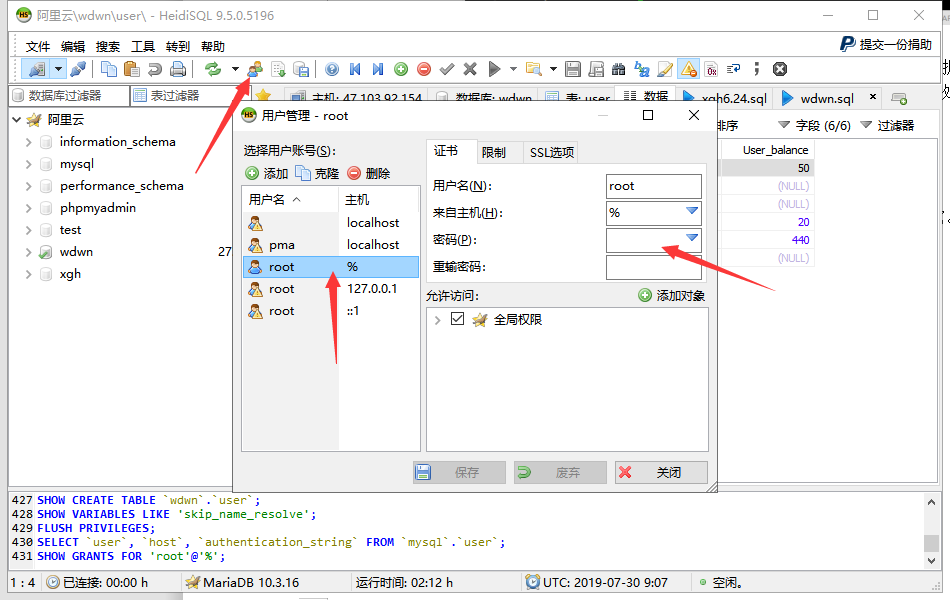This screenshot has width=950, height=600.
Task: Click the semicolon delimiter toolbar icon
Action: pyautogui.click(x=757, y=69)
